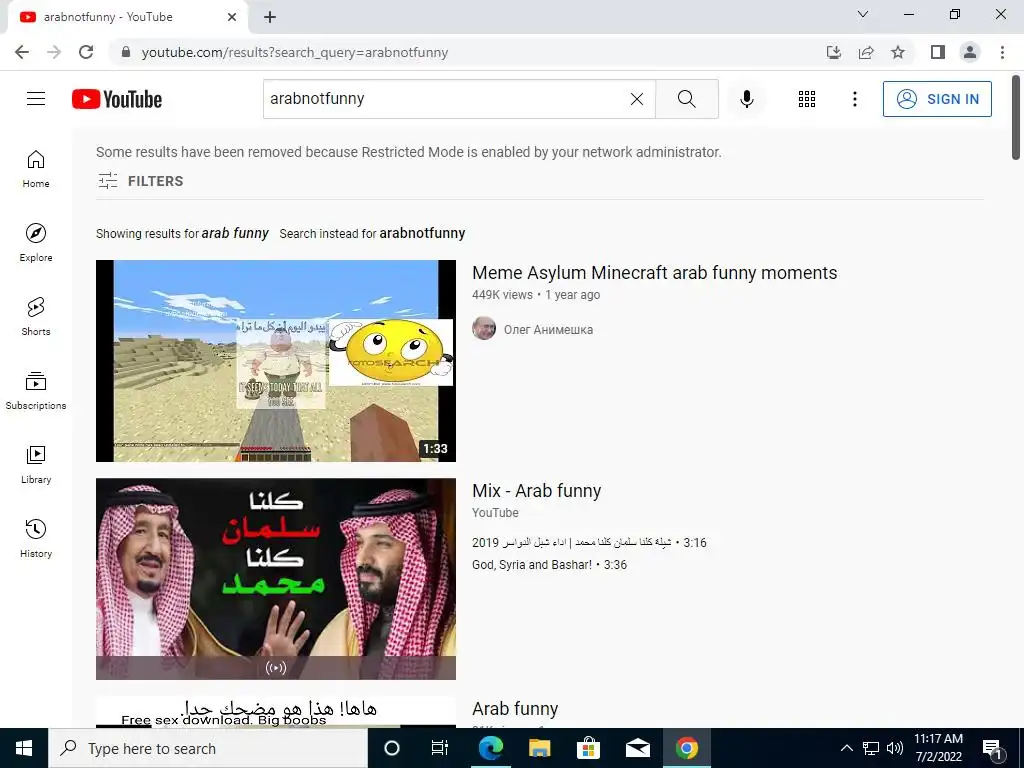Open Meme Asylum Minecraft video thumbnail
The height and width of the screenshot is (768, 1024).
[x=276, y=360]
